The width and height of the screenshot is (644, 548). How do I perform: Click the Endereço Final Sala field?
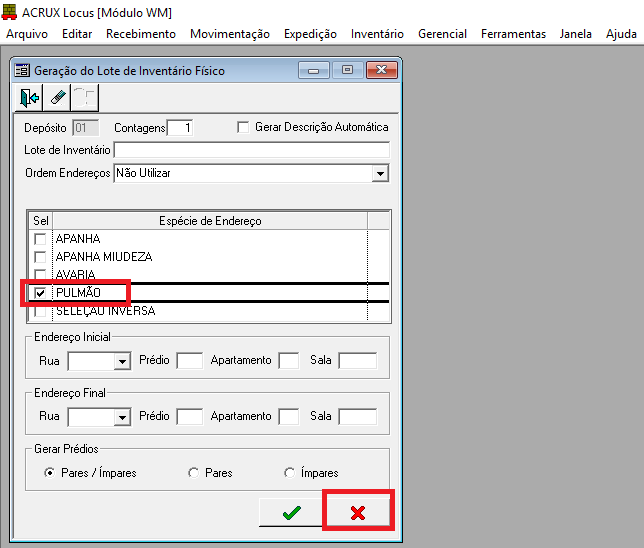(x=357, y=417)
